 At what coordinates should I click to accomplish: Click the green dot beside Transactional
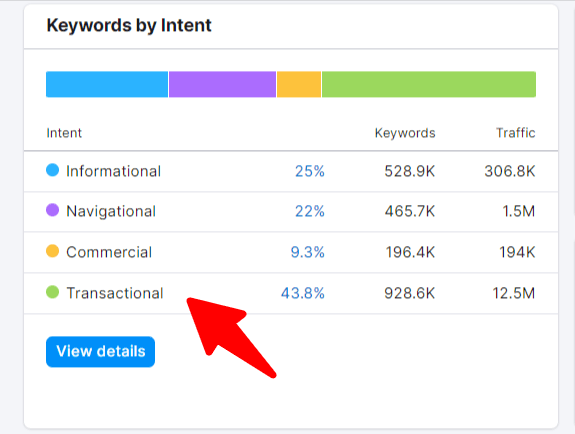tap(52, 292)
